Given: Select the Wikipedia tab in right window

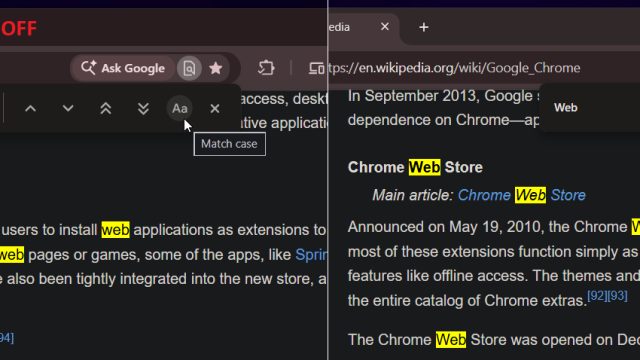Looking at the screenshot, I should 363,27.
